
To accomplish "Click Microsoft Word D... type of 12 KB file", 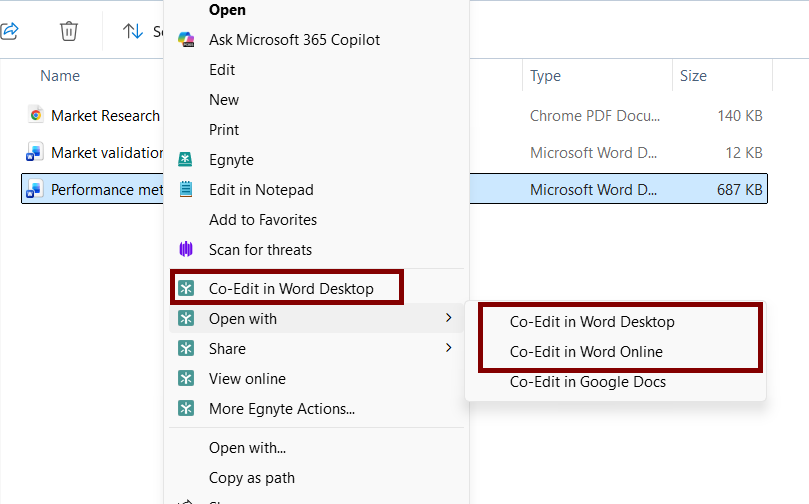I will click(x=593, y=153).
